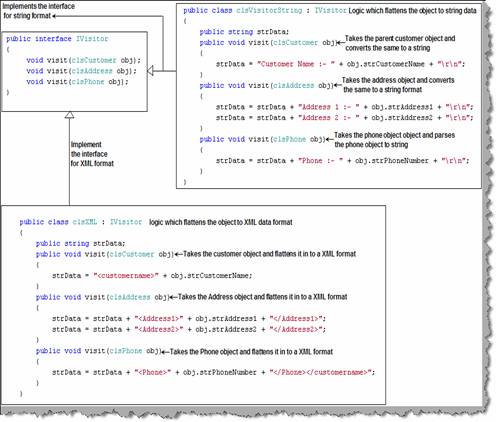Click arrow before 'Takes the address object and converts'
This screenshot has width=496, height=422.
338,85
